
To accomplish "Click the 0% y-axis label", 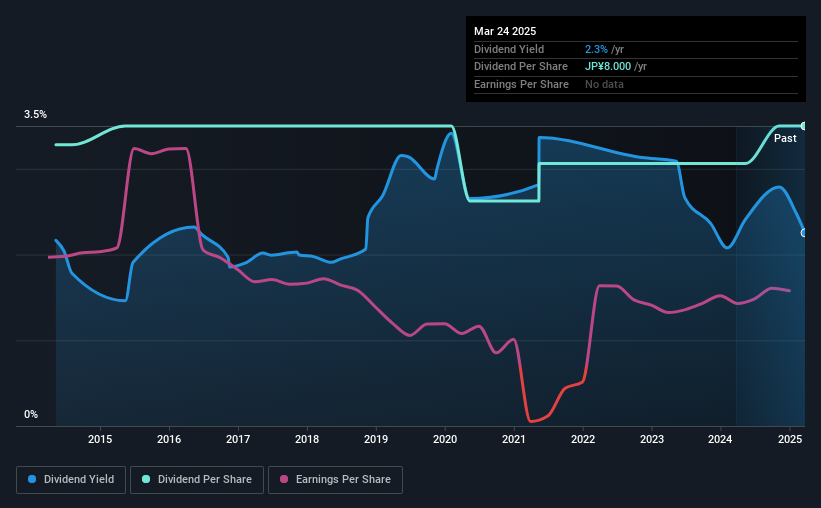I will pos(31,414).
